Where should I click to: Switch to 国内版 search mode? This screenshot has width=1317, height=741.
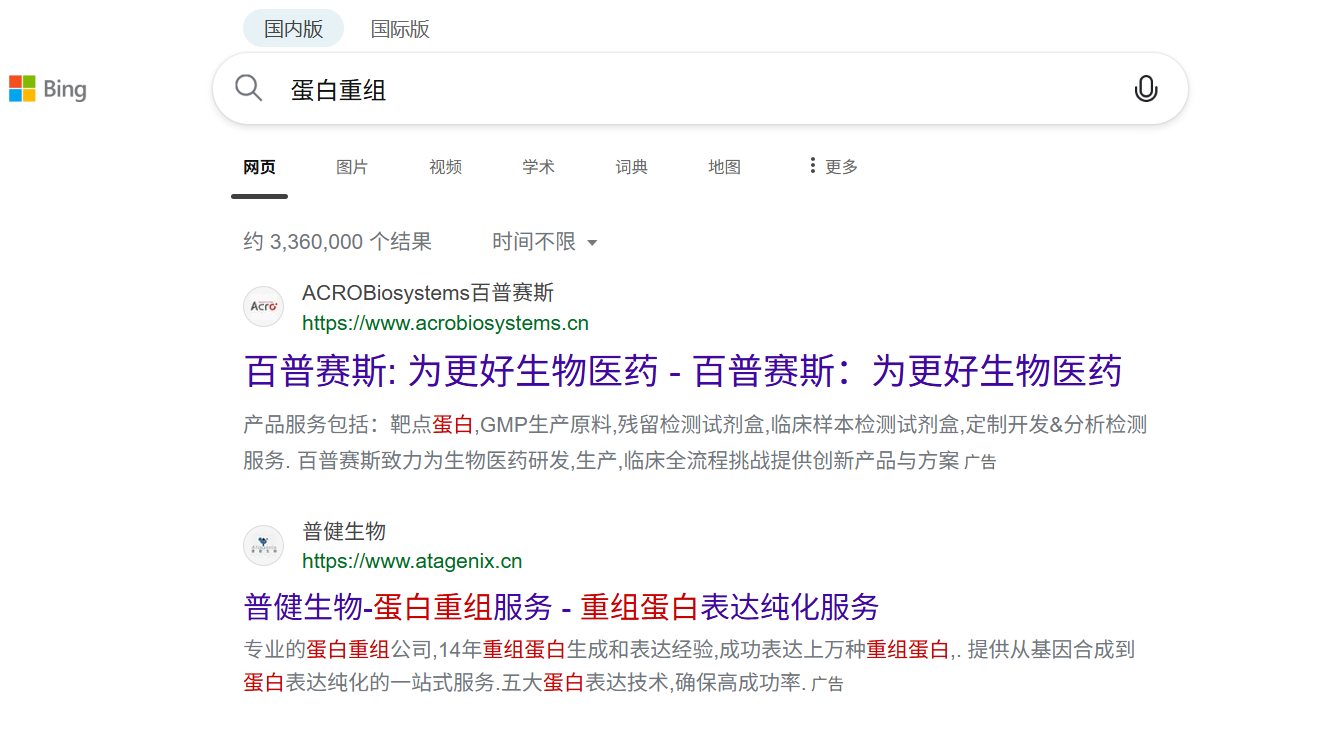point(293,29)
